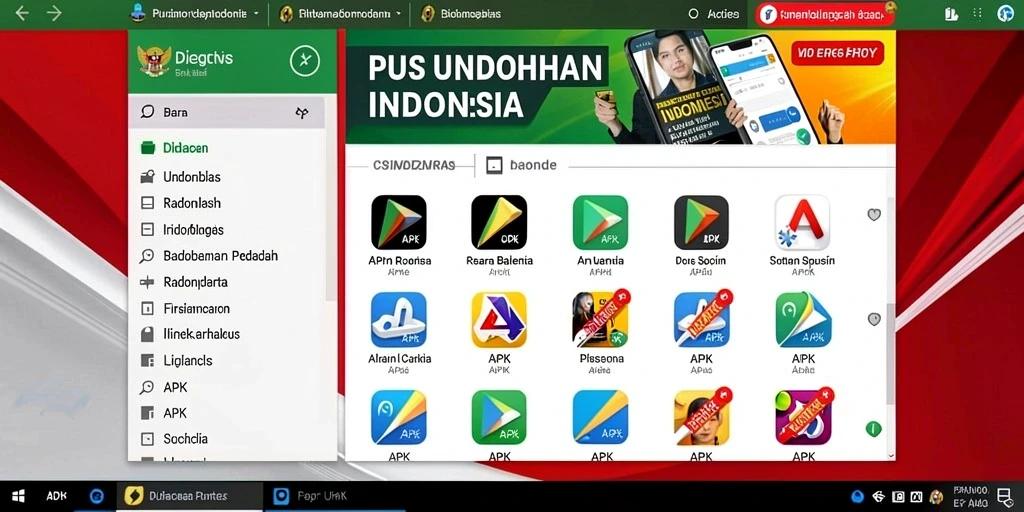Open the Punimordaptodonia dropdown arrow

click(256, 14)
